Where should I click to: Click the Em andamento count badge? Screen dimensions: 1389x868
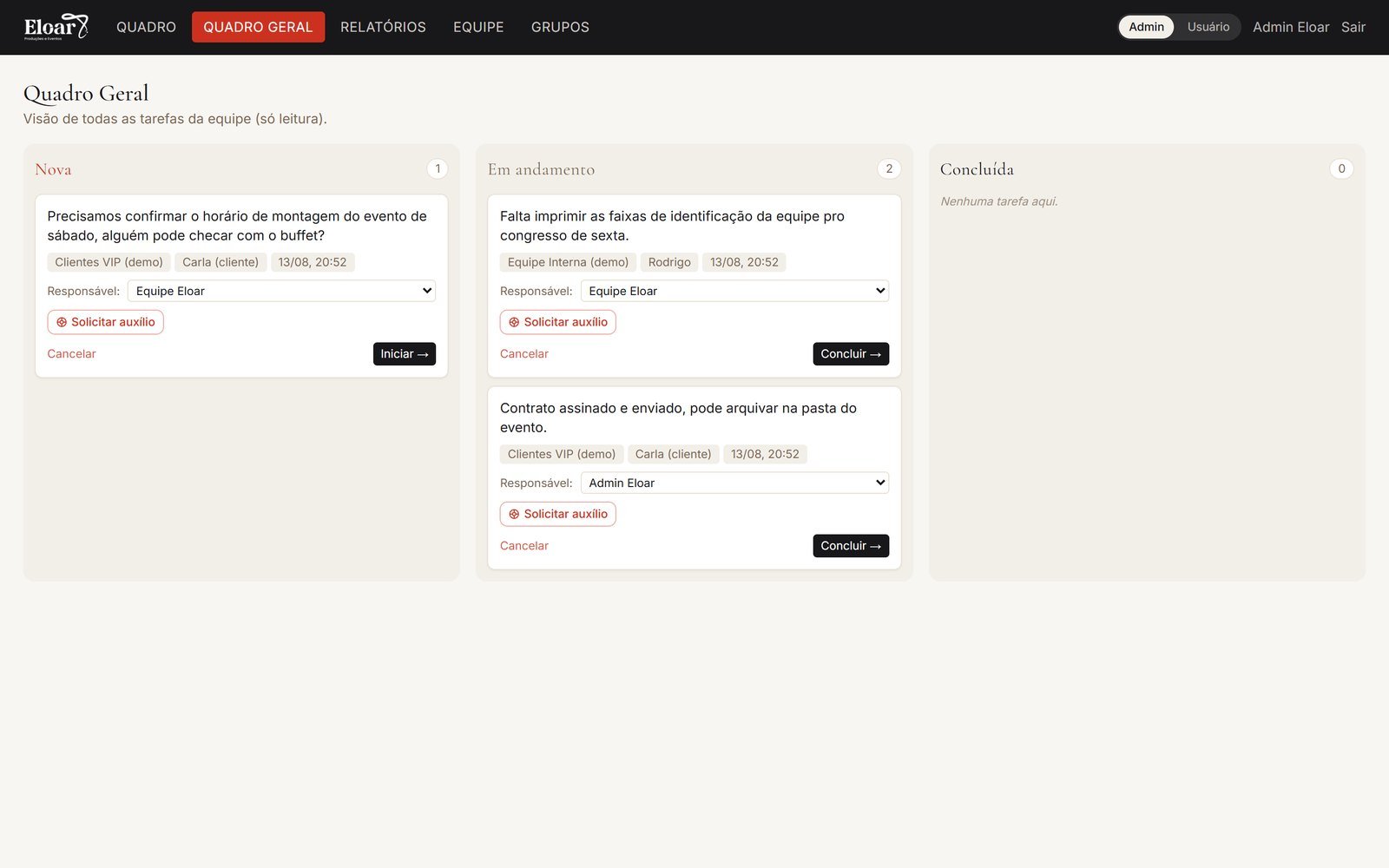pos(889,168)
